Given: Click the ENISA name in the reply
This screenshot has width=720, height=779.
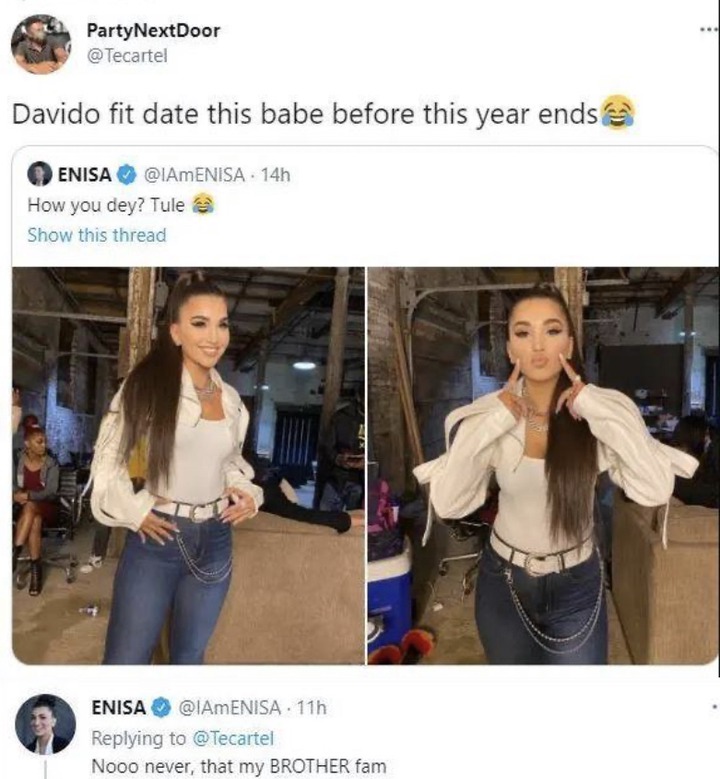Looking at the screenshot, I should coord(118,707).
